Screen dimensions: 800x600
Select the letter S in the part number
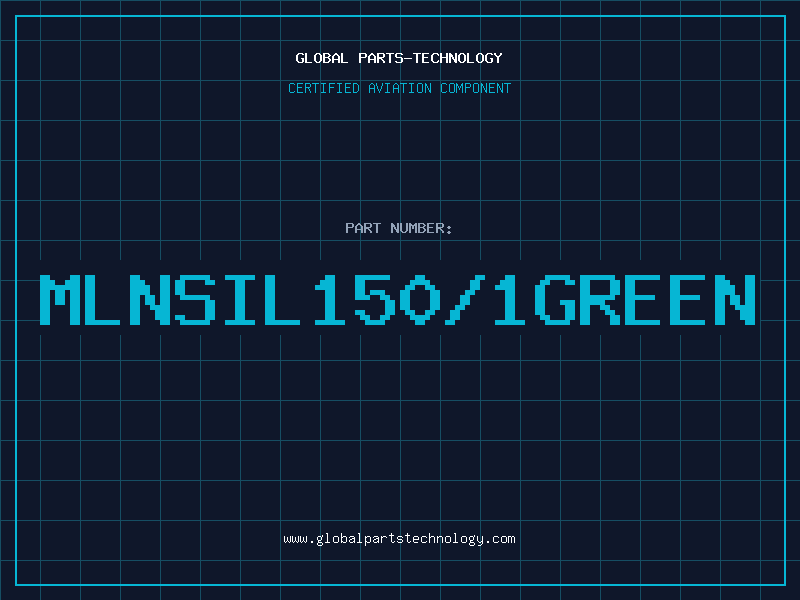(x=195, y=300)
